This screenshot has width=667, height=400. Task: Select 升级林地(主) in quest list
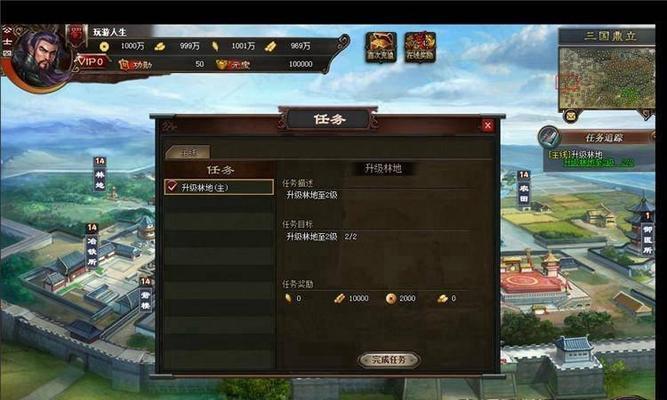click(219, 187)
